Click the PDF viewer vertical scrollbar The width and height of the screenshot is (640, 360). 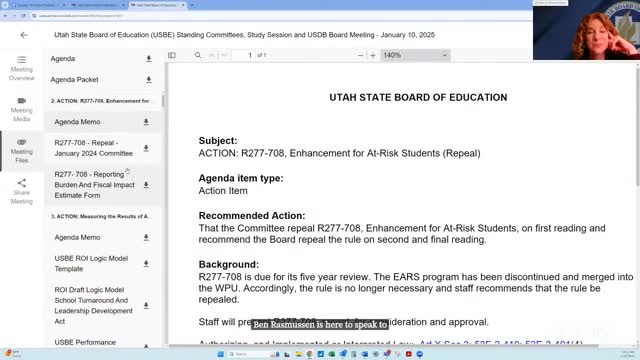638,127
